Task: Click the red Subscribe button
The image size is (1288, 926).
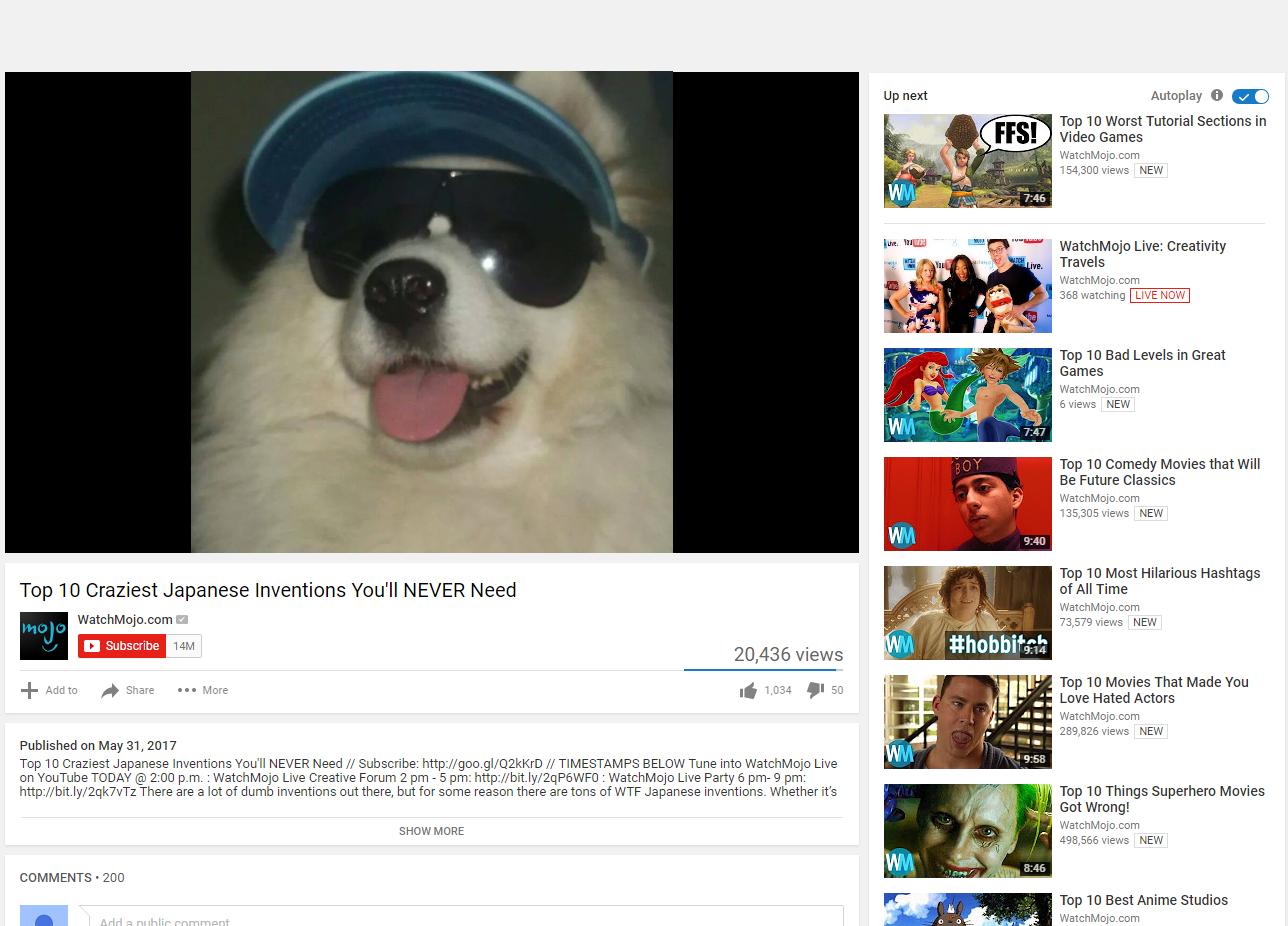Action: [122, 646]
